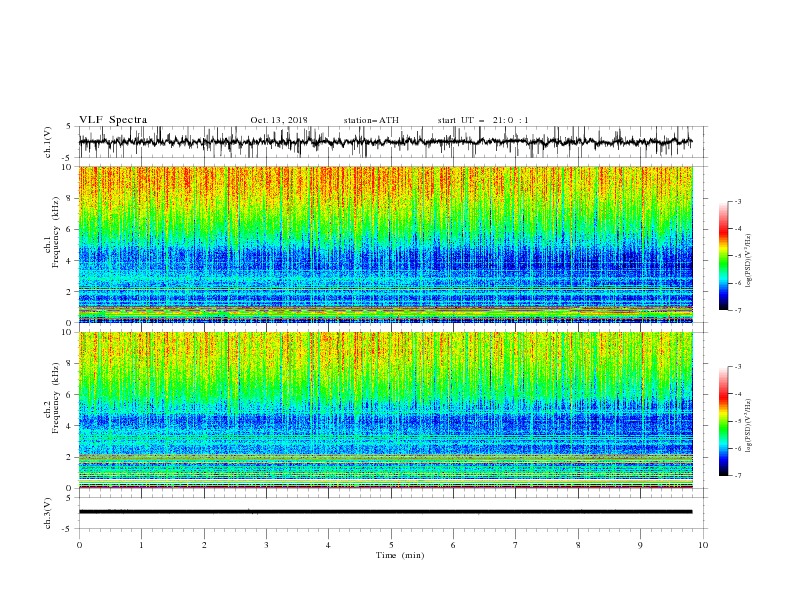Click the time axis tick label '5'

point(391,545)
